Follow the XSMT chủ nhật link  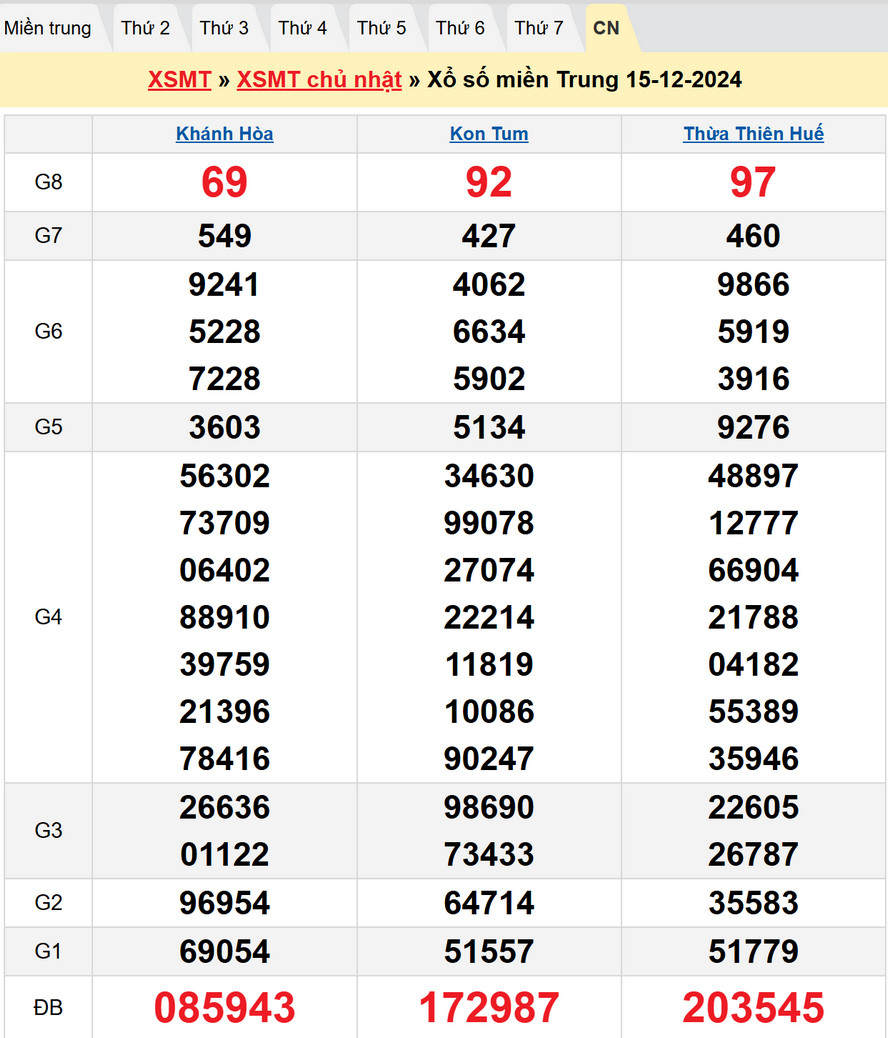[x=319, y=80]
